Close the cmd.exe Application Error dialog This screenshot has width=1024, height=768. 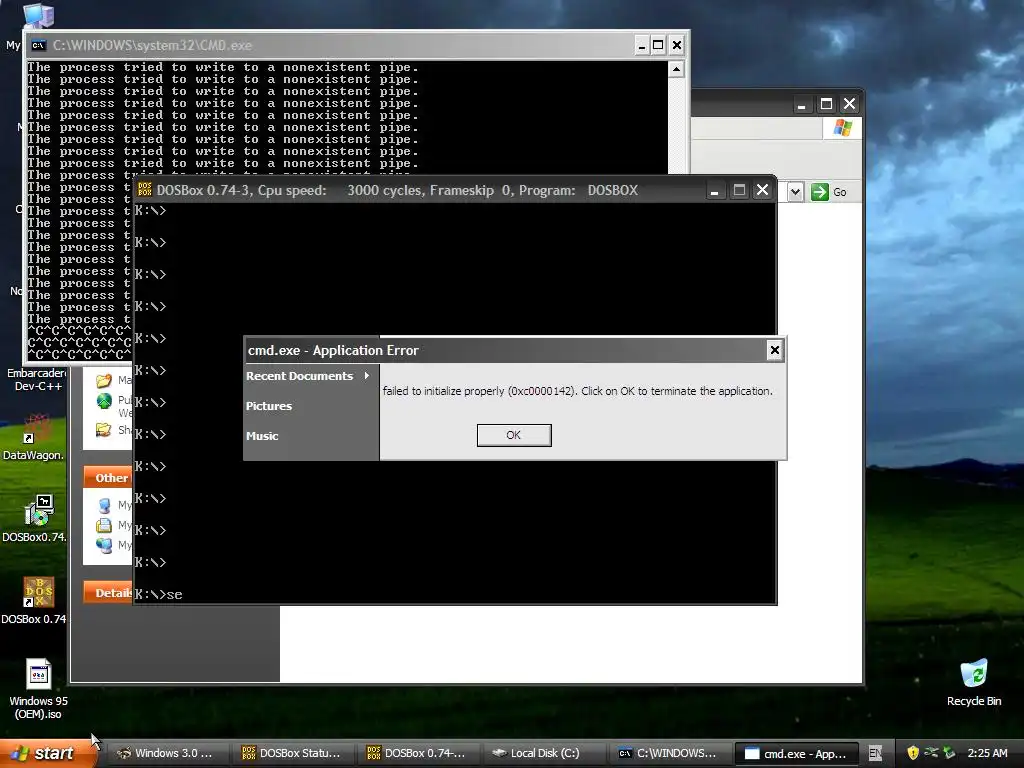tap(775, 350)
